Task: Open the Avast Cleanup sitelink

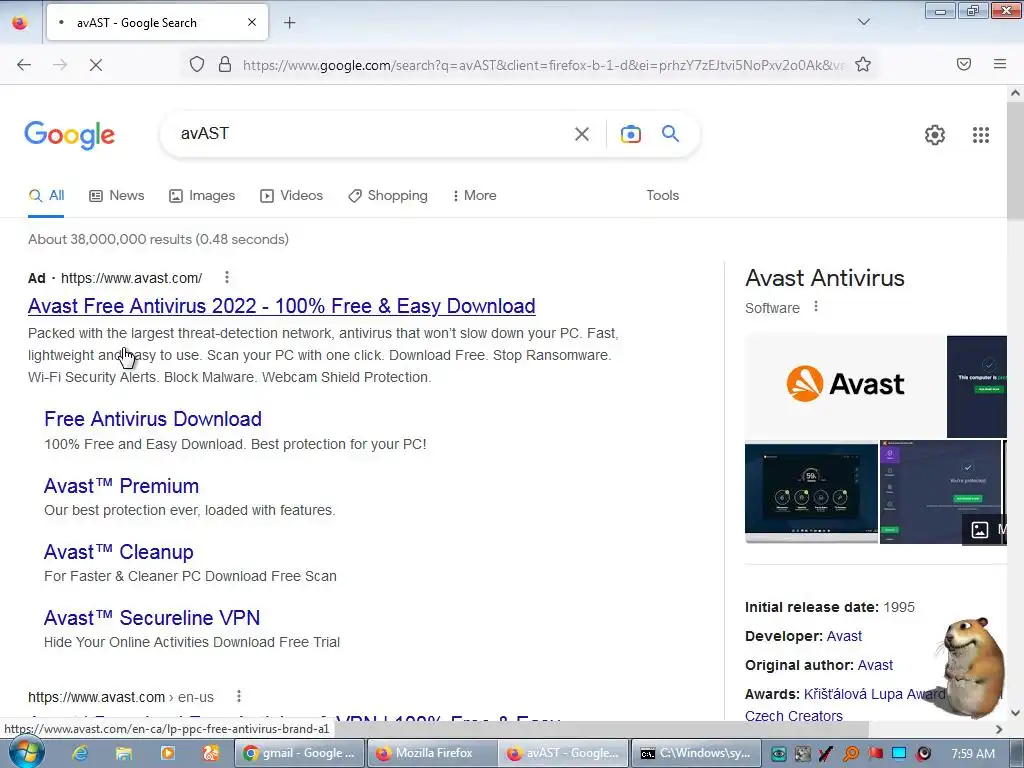Action: (x=119, y=552)
